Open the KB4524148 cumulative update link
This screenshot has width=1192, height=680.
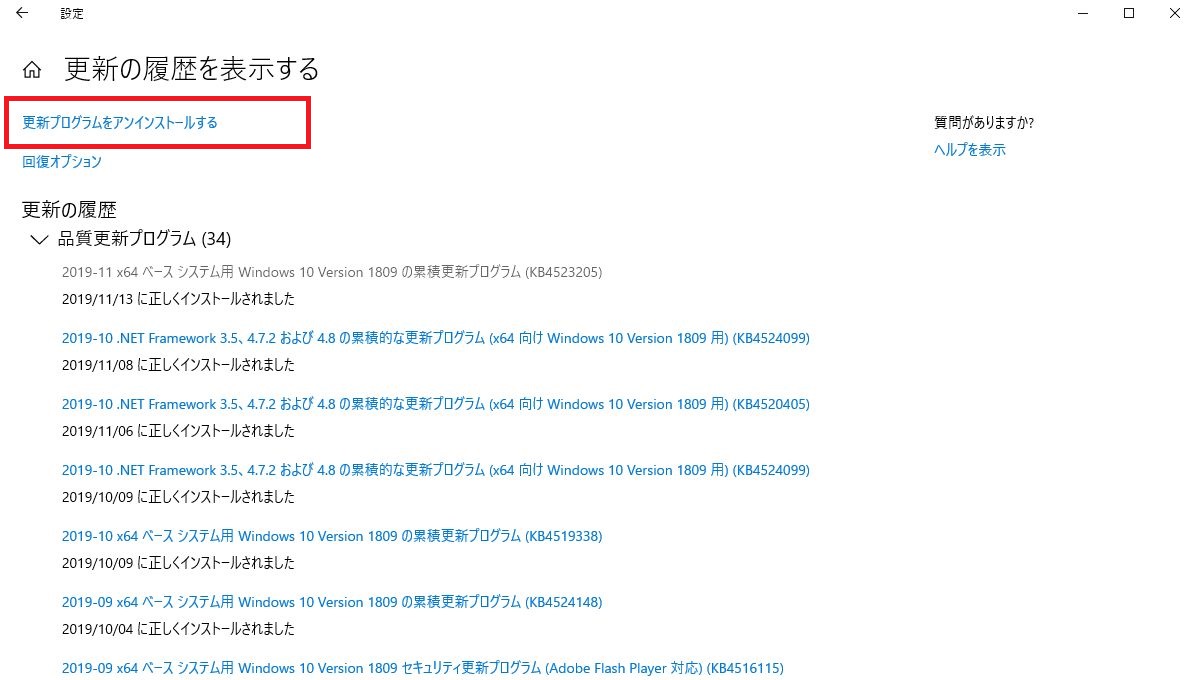point(330,602)
